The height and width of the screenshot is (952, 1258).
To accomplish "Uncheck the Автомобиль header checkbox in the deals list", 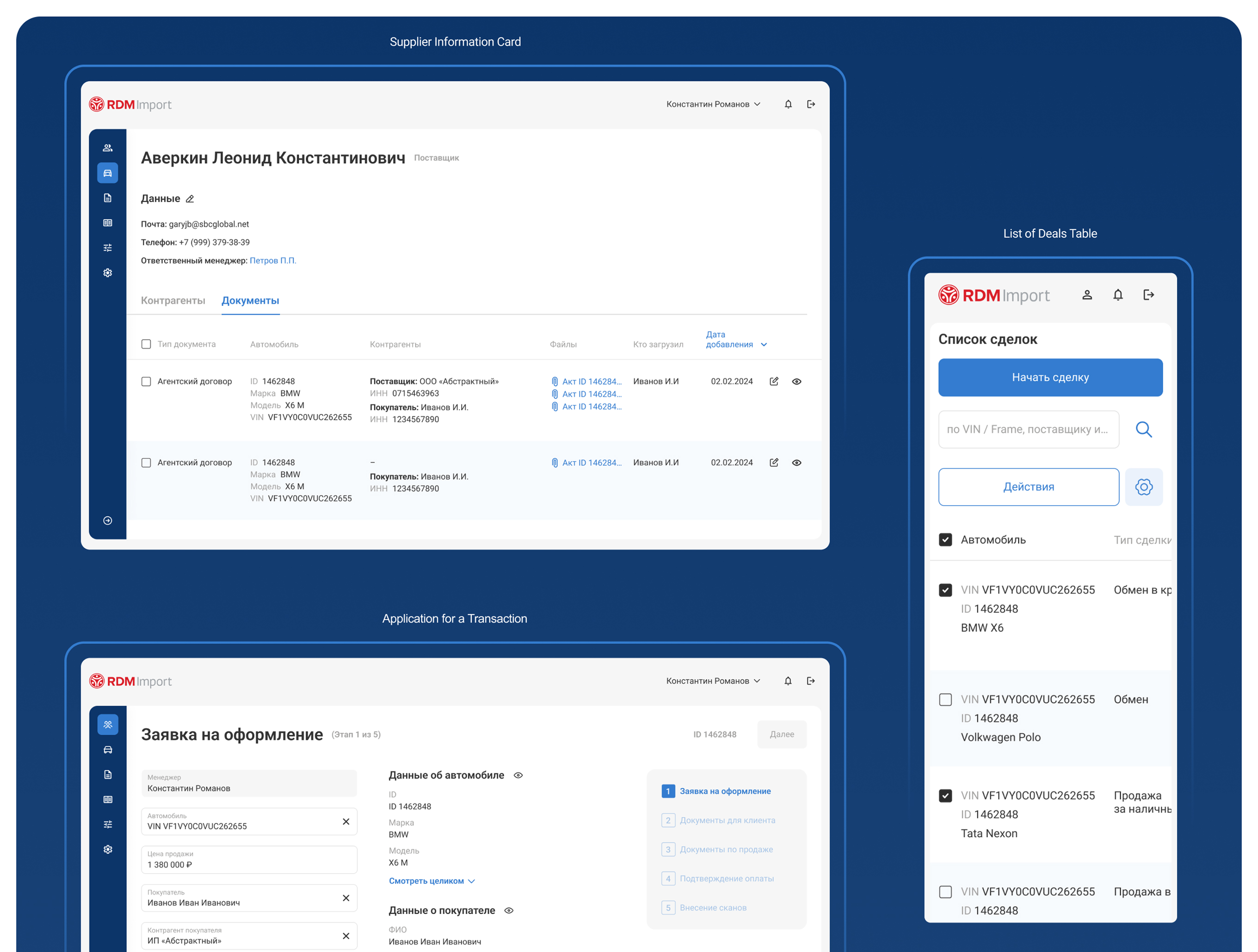I will tap(945, 540).
